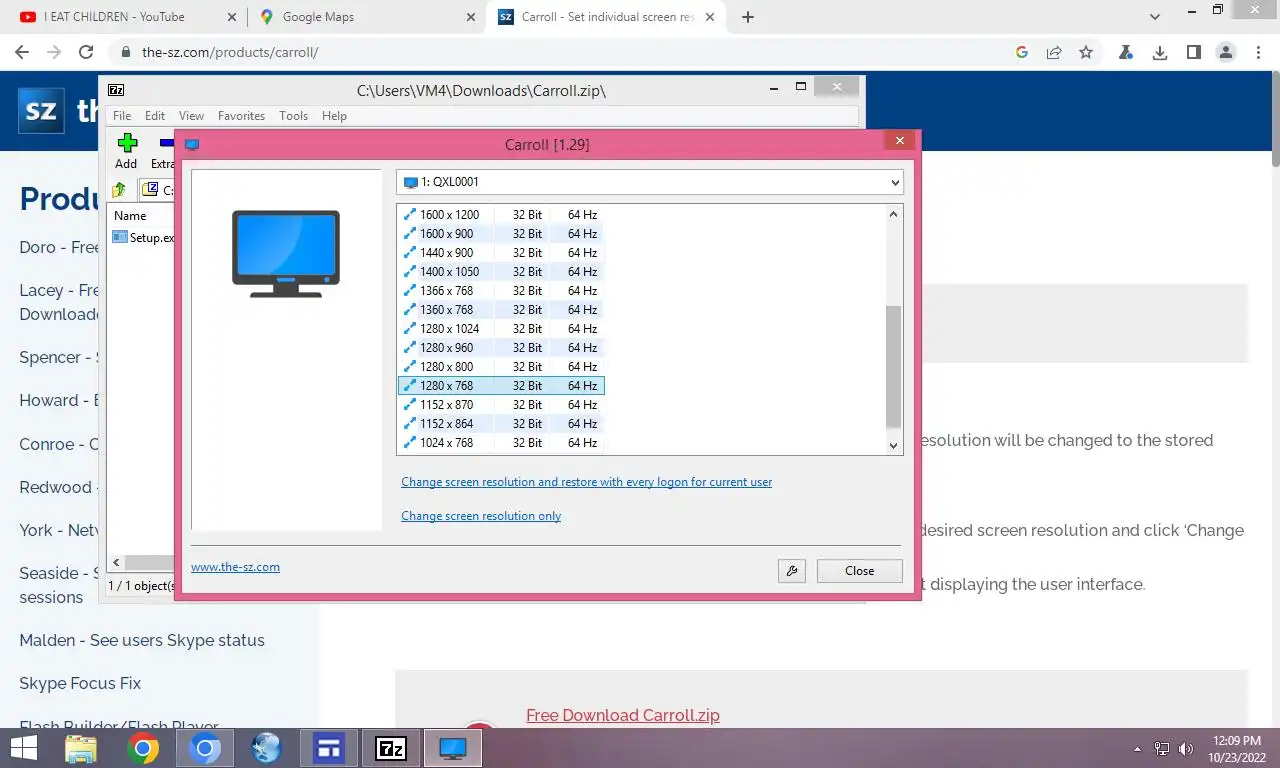Click Chrome tab search chevron

pyautogui.click(x=1155, y=17)
